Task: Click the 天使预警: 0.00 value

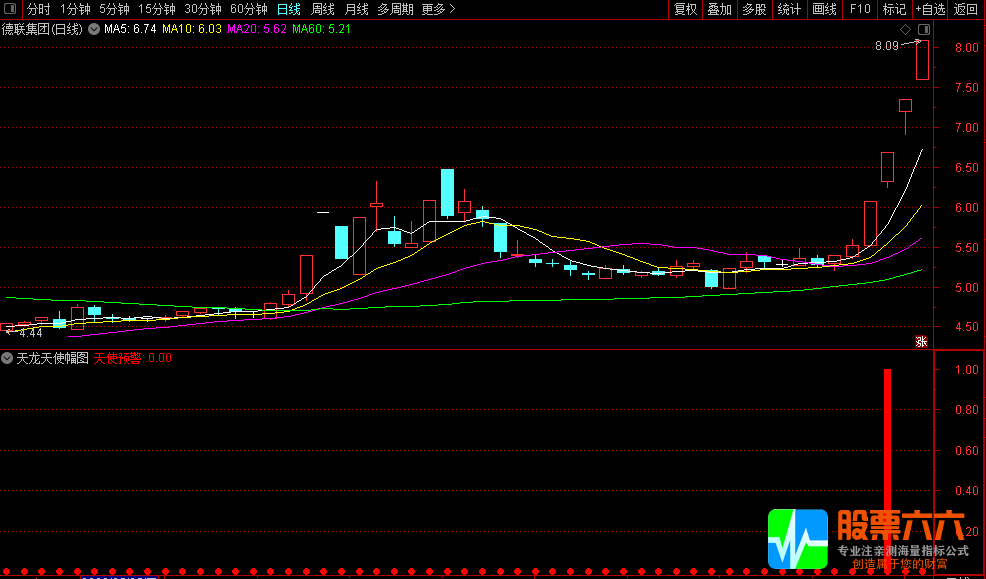Action: (x=133, y=358)
